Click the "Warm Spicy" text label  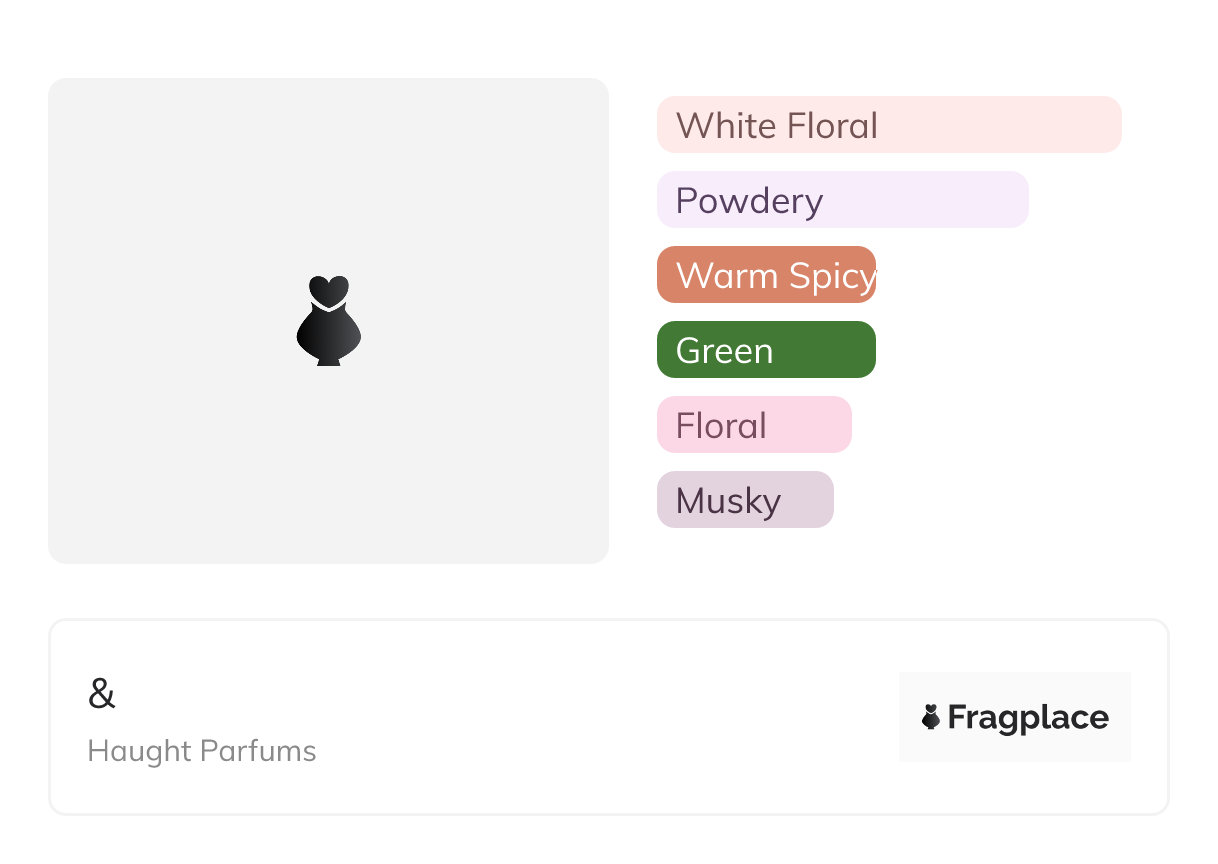coord(775,276)
